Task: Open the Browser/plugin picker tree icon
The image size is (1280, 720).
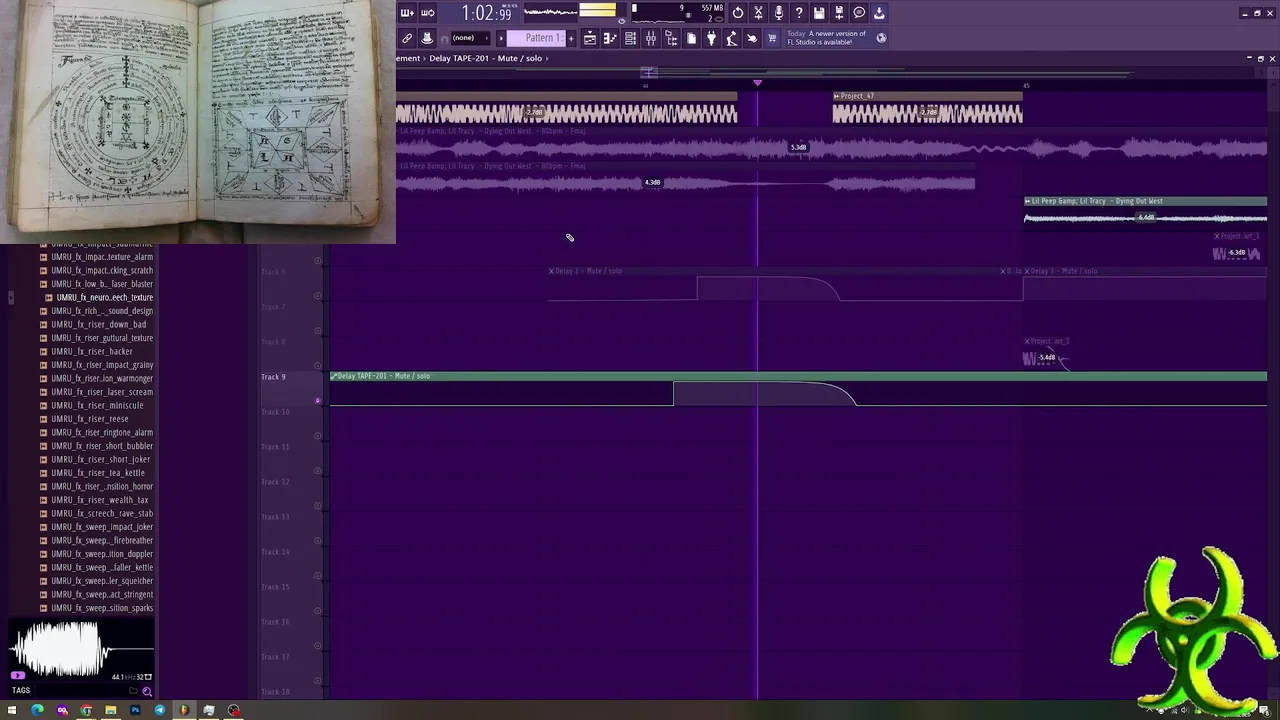Action: point(671,38)
